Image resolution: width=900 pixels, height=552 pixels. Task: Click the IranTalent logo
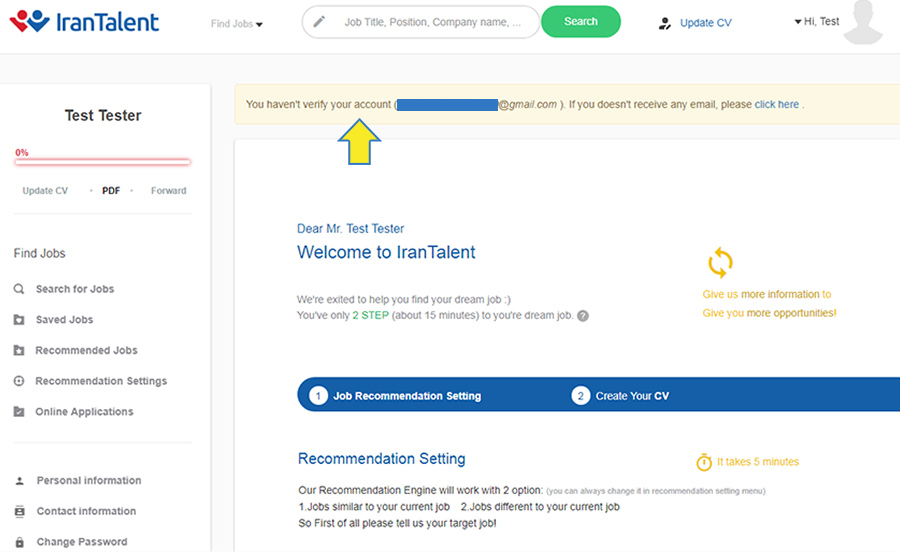(84, 21)
